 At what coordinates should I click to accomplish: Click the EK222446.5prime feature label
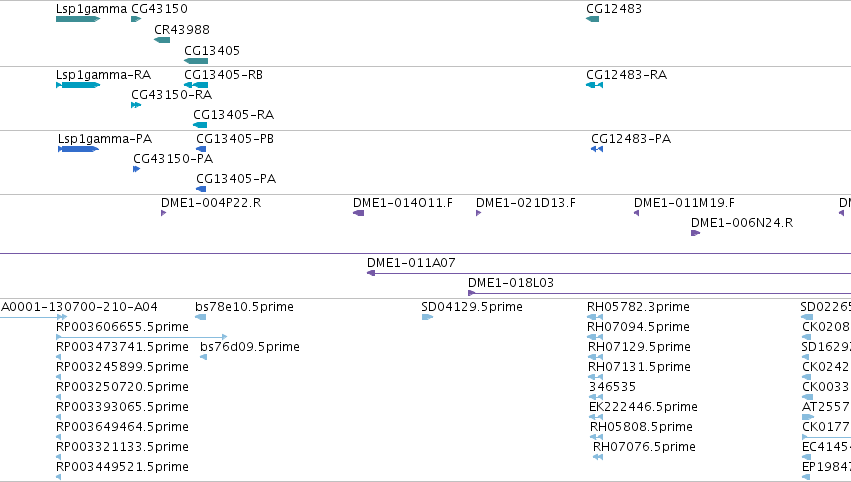point(643,407)
